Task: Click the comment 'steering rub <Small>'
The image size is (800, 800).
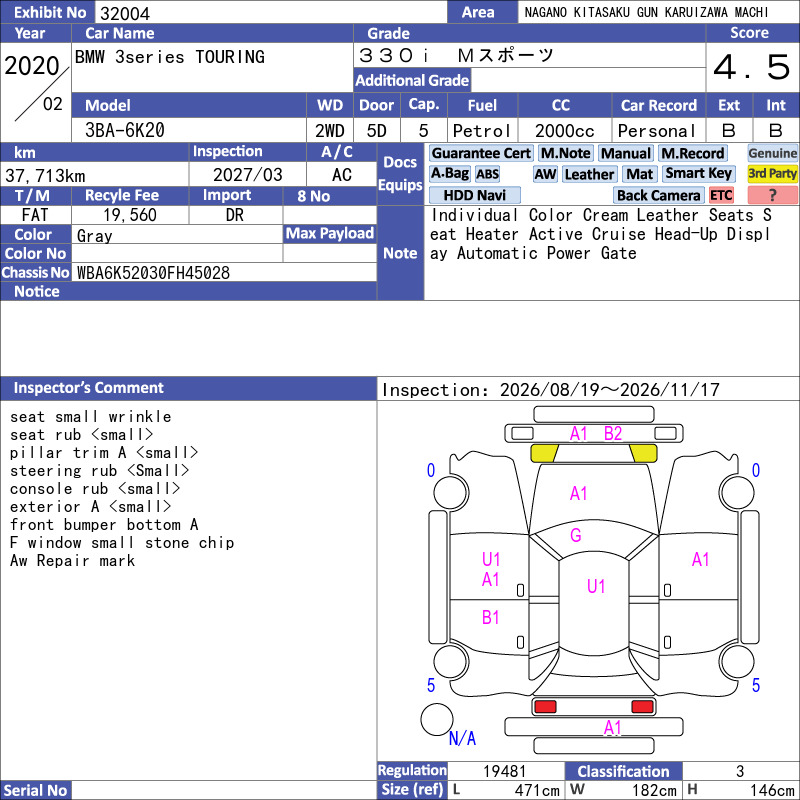Action: tap(99, 470)
